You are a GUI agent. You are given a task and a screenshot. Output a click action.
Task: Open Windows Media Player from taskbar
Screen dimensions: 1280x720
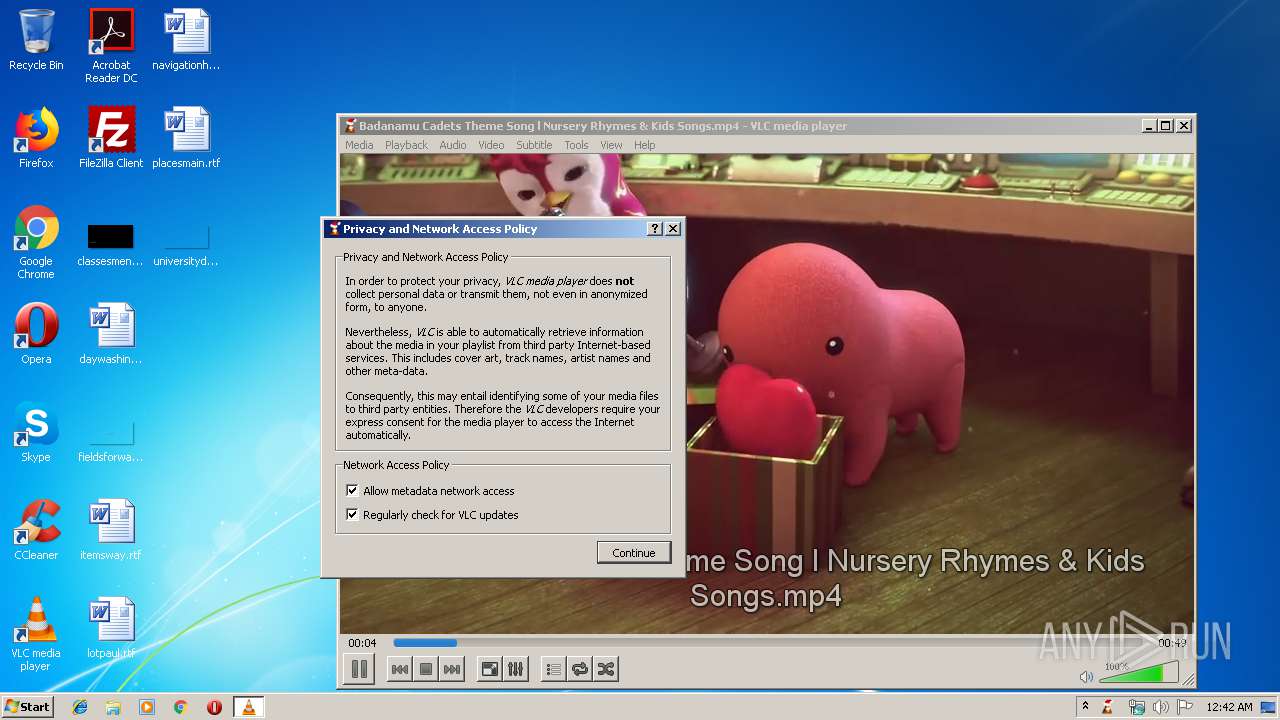[x=147, y=707]
